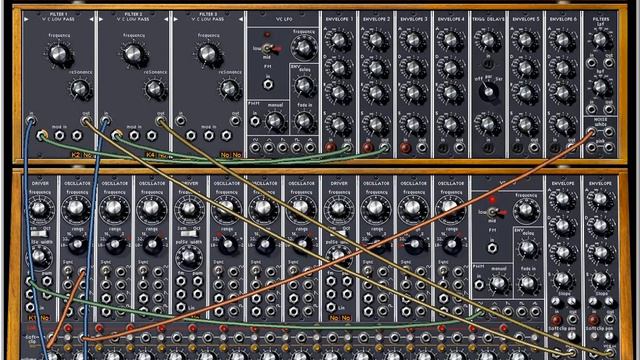Toggle the first Driver's 2am/oct slide switch
Image resolution: width=640 pixels, height=360 pixels.
(39, 234)
